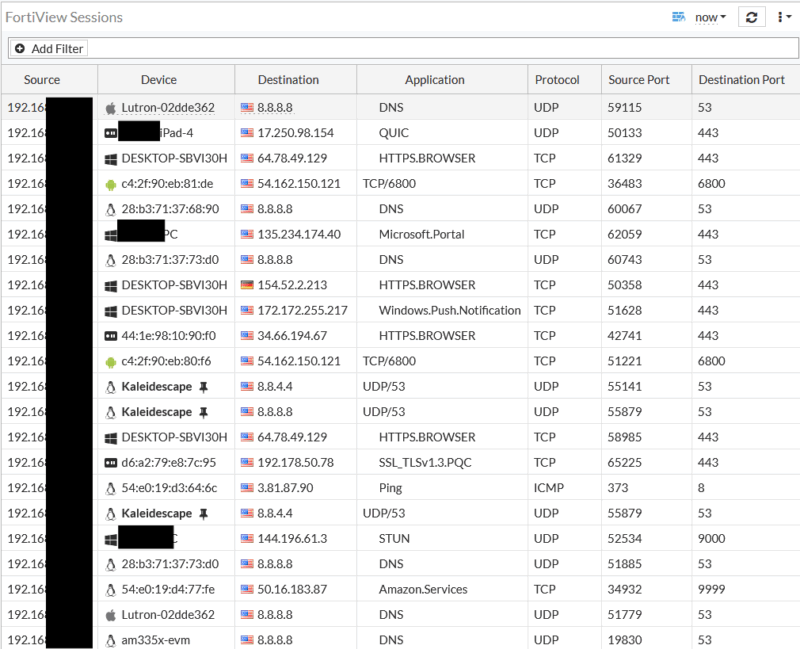The height and width of the screenshot is (649, 800).
Task: Click the blue table view icon beside now
Action: click(679, 17)
